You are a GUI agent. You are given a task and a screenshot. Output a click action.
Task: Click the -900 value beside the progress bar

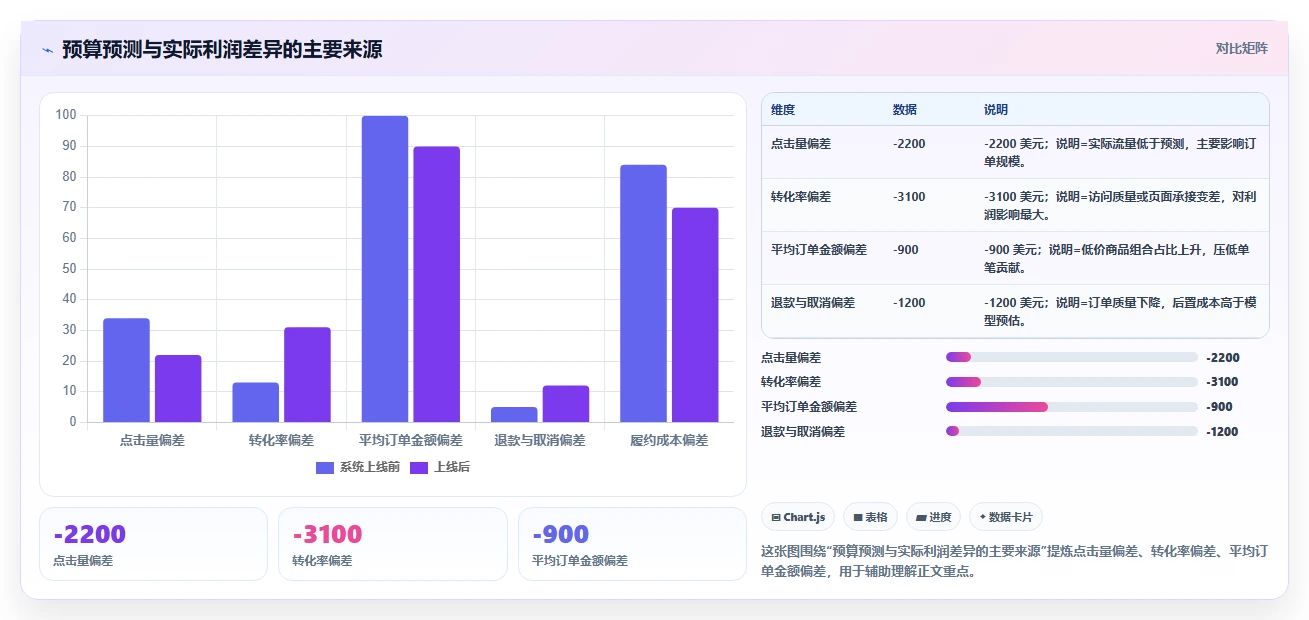point(1220,407)
